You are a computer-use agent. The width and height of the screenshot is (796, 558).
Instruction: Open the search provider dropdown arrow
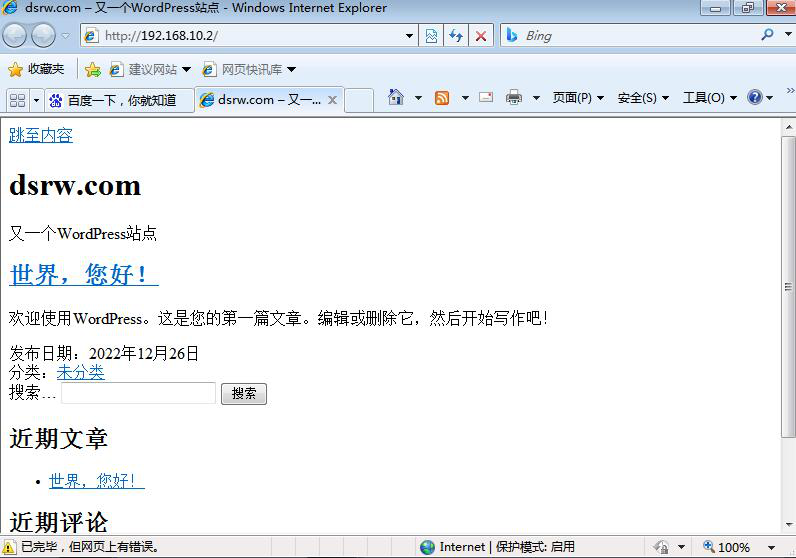(788, 35)
